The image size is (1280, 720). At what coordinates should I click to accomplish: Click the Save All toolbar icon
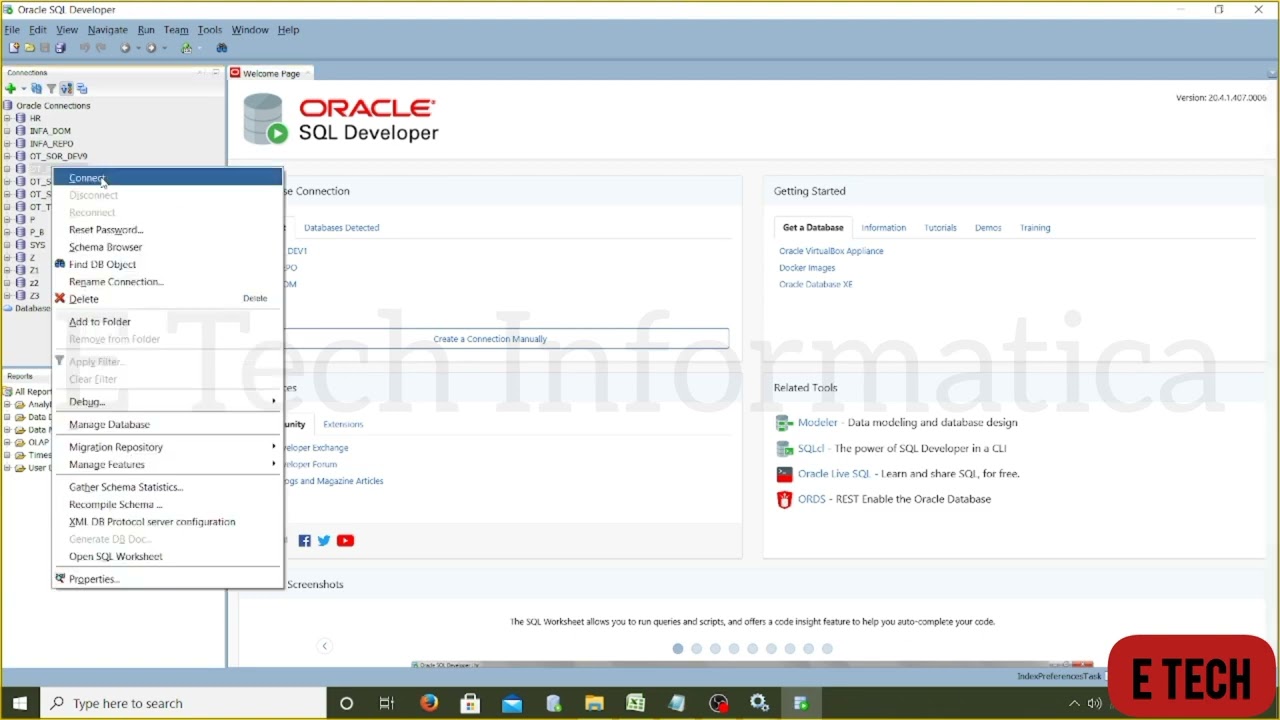[x=60, y=48]
